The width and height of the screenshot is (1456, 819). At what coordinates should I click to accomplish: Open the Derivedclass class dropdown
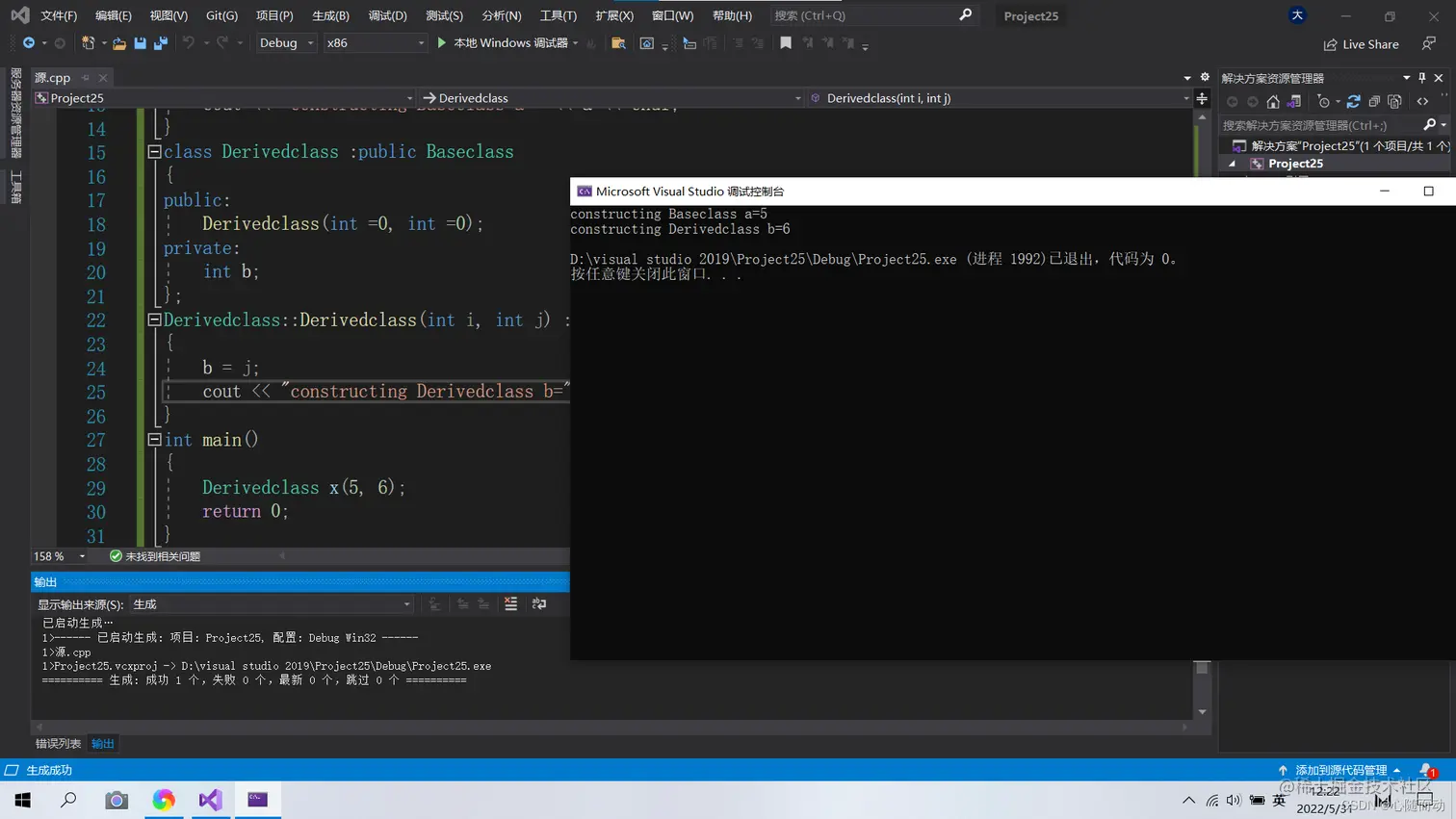click(611, 98)
